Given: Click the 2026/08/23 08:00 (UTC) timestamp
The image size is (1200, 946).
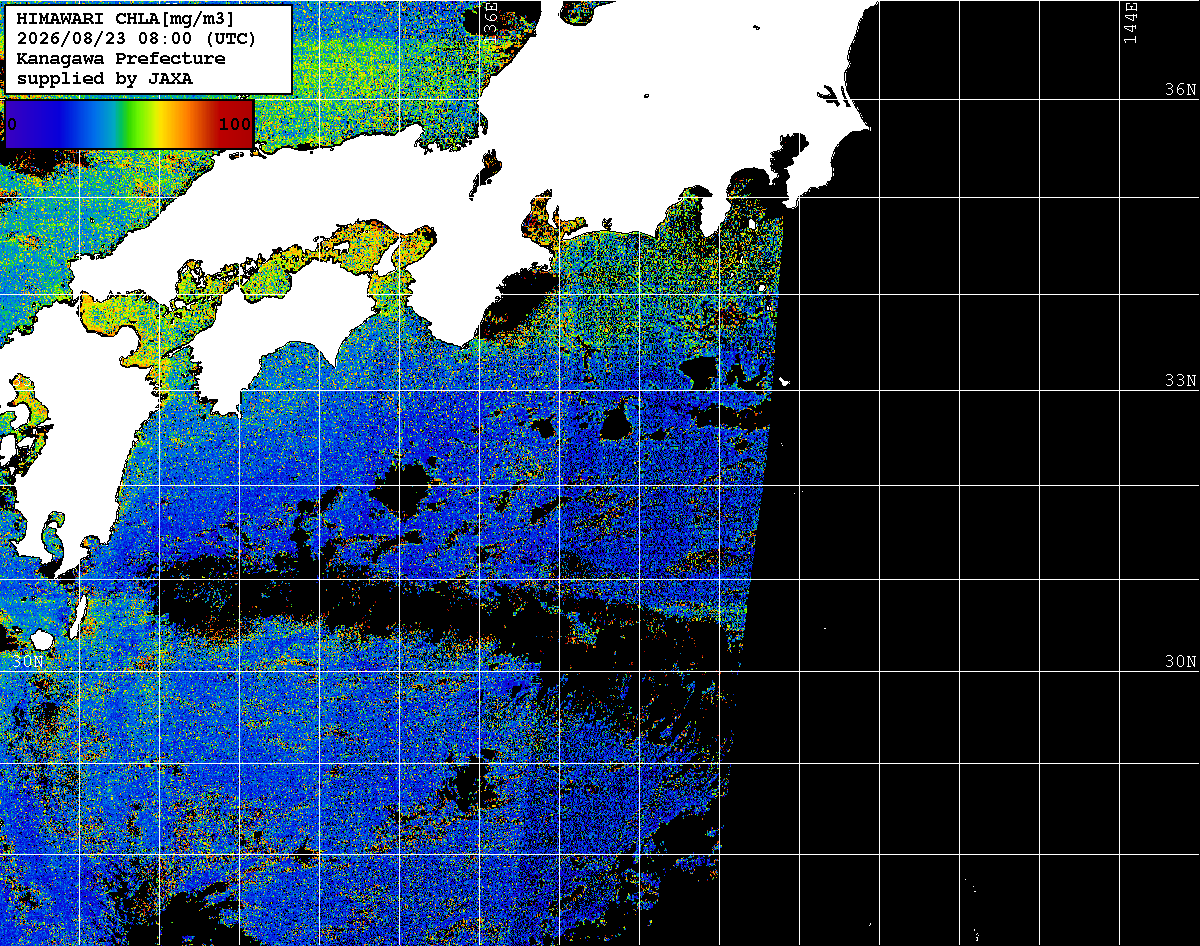Looking at the screenshot, I should tap(136, 39).
